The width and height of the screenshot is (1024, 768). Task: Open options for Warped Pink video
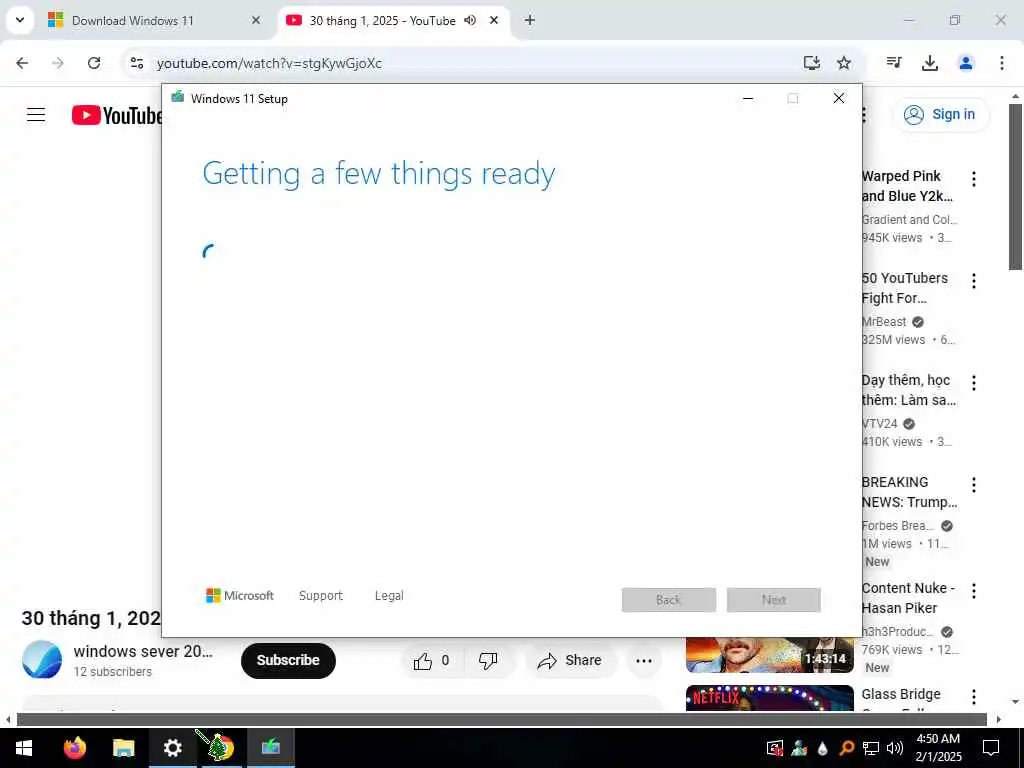click(x=974, y=179)
